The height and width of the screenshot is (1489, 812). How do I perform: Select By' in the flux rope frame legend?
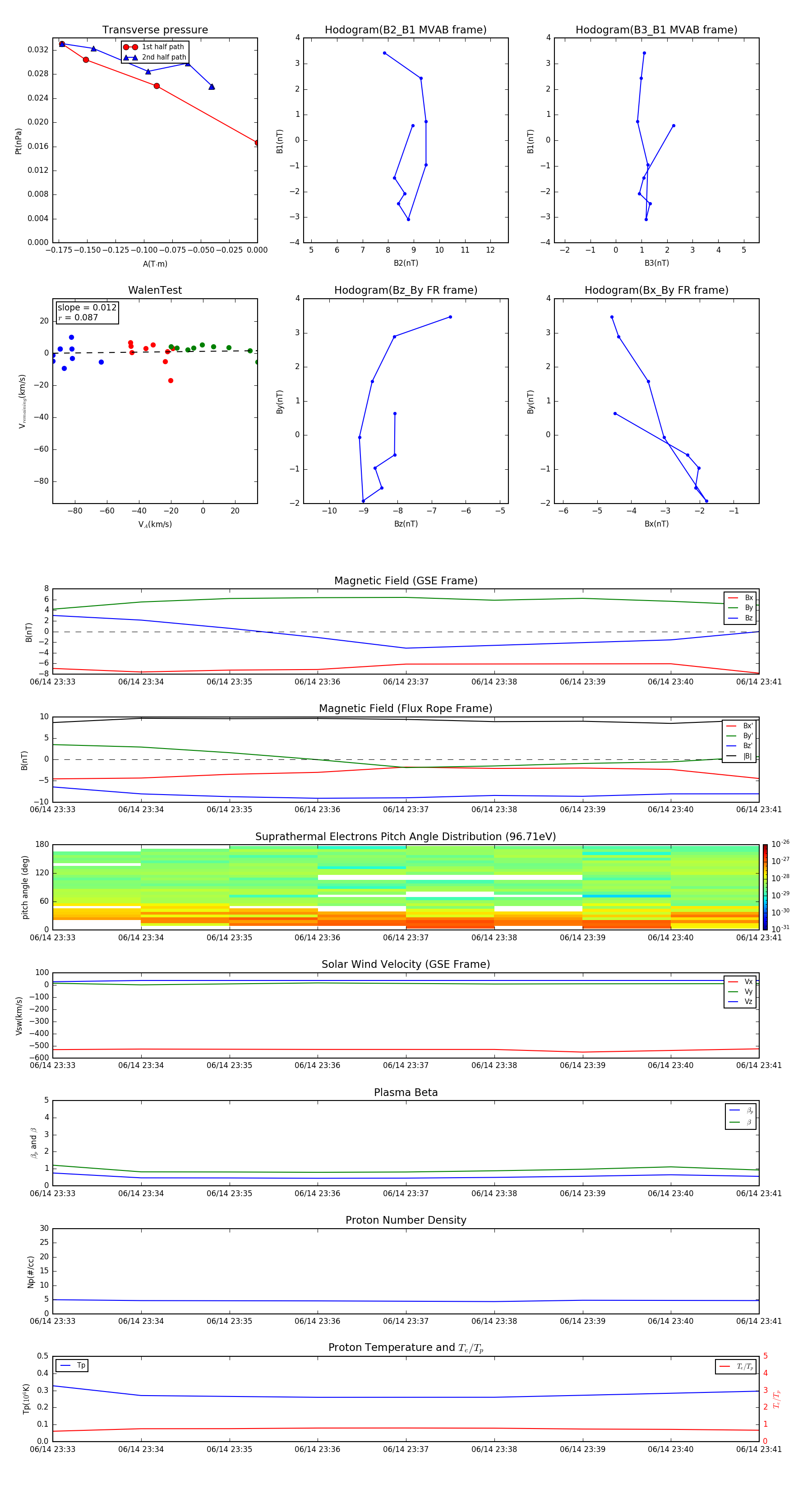pos(740,736)
